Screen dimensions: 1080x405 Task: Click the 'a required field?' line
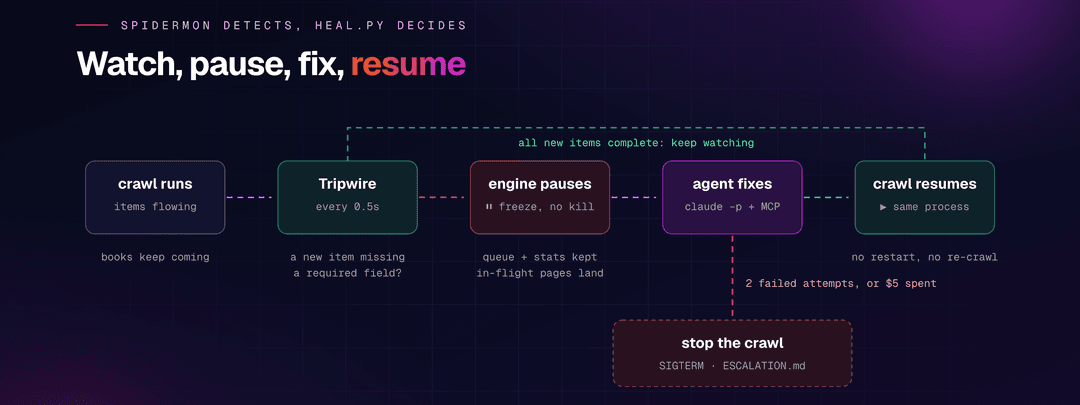point(347,273)
